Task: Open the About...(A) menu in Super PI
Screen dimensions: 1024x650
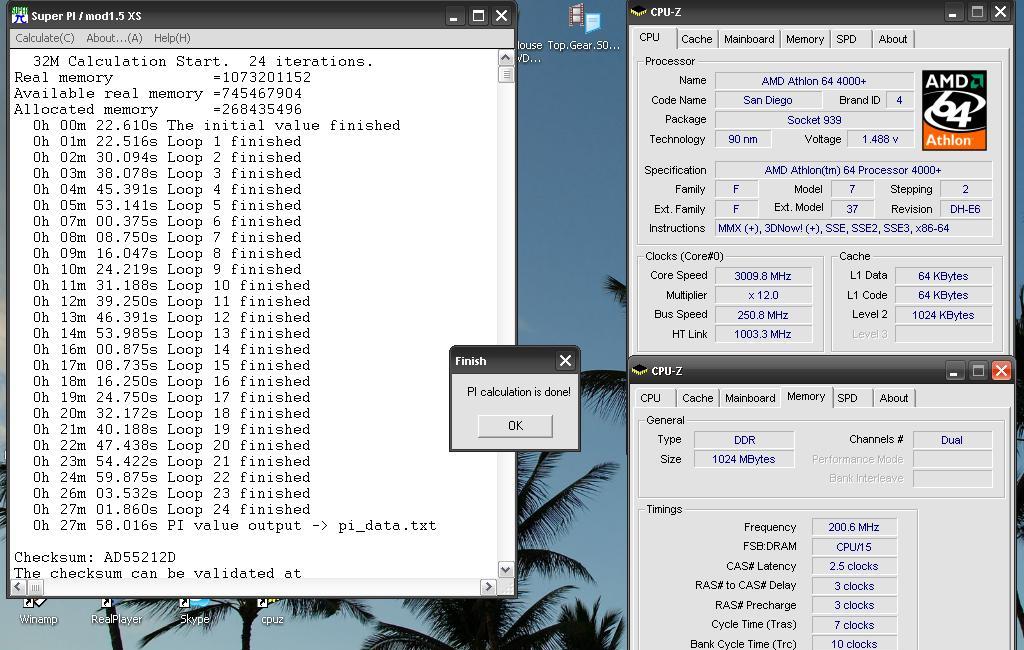Action: (x=114, y=38)
